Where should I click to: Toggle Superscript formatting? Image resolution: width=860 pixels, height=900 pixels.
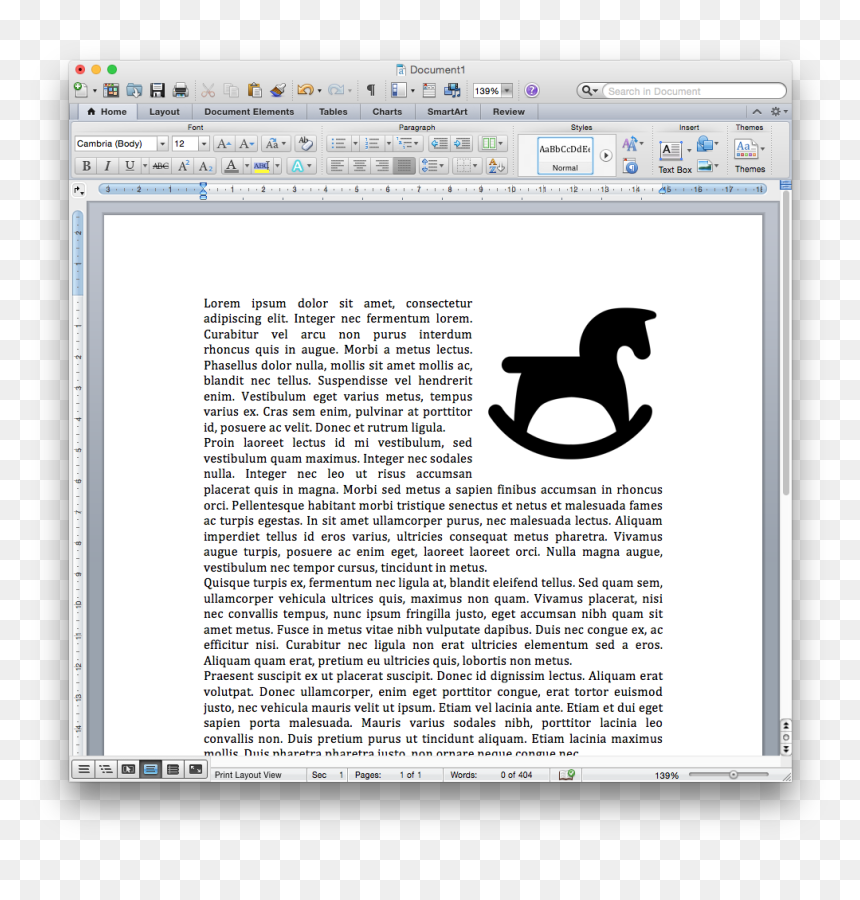click(183, 166)
